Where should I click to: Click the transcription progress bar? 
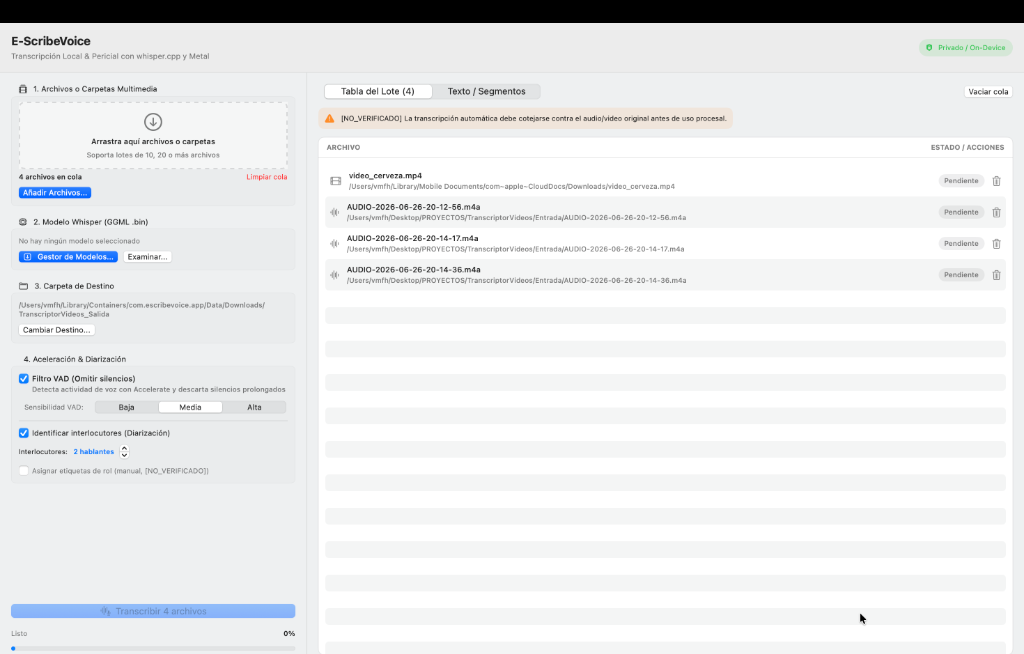[x=153, y=648]
